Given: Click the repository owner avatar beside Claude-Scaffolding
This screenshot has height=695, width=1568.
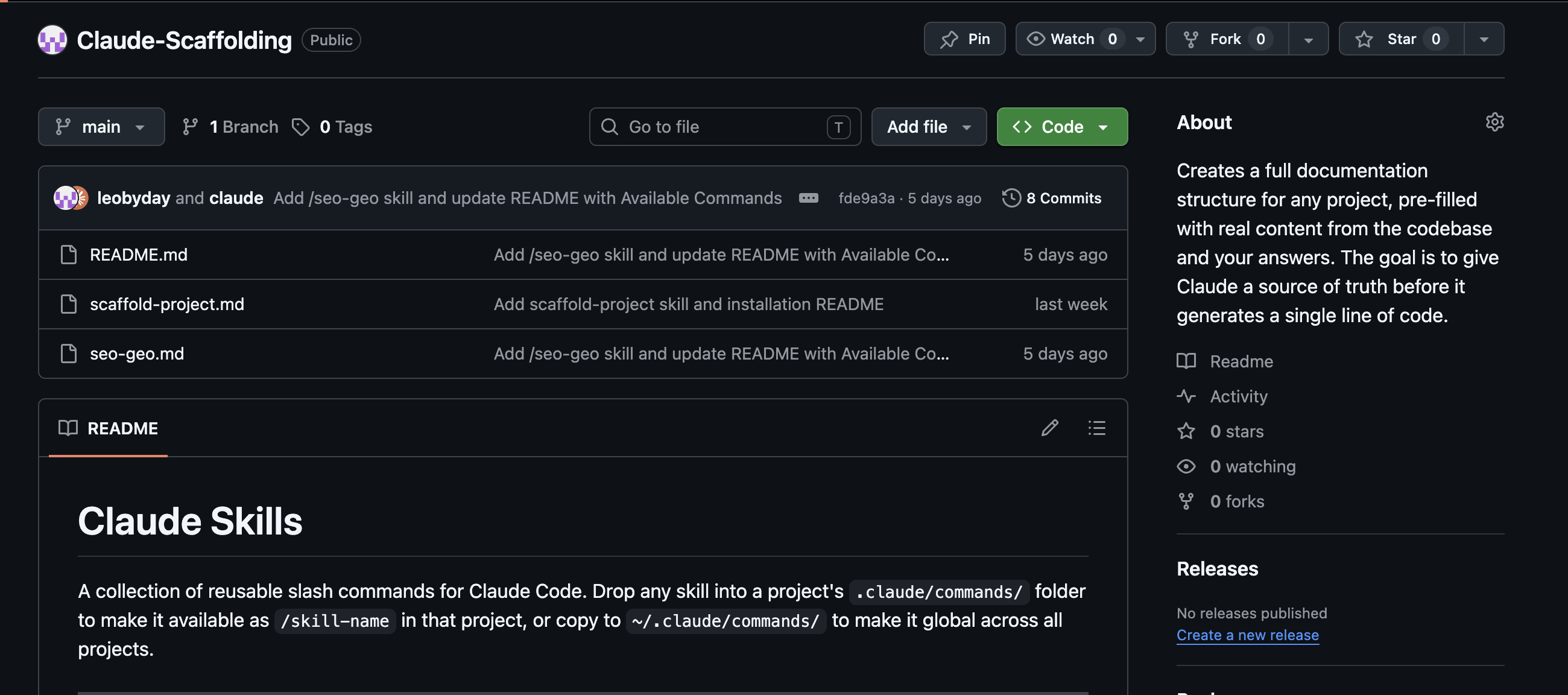Looking at the screenshot, I should click(52, 40).
